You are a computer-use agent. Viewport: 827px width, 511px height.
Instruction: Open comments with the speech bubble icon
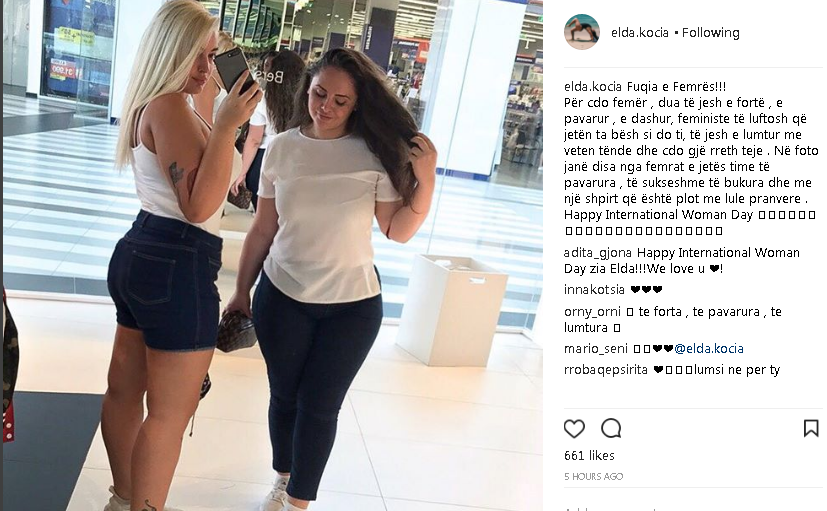611,429
